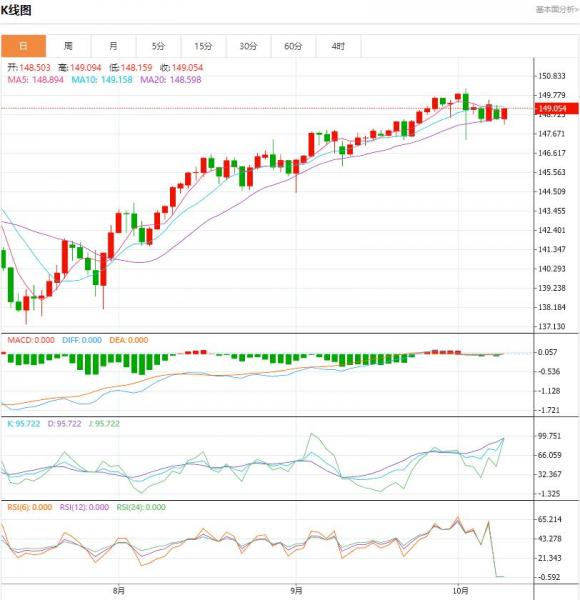Click the DIFF value label
The image size is (580, 600).
click(82, 340)
